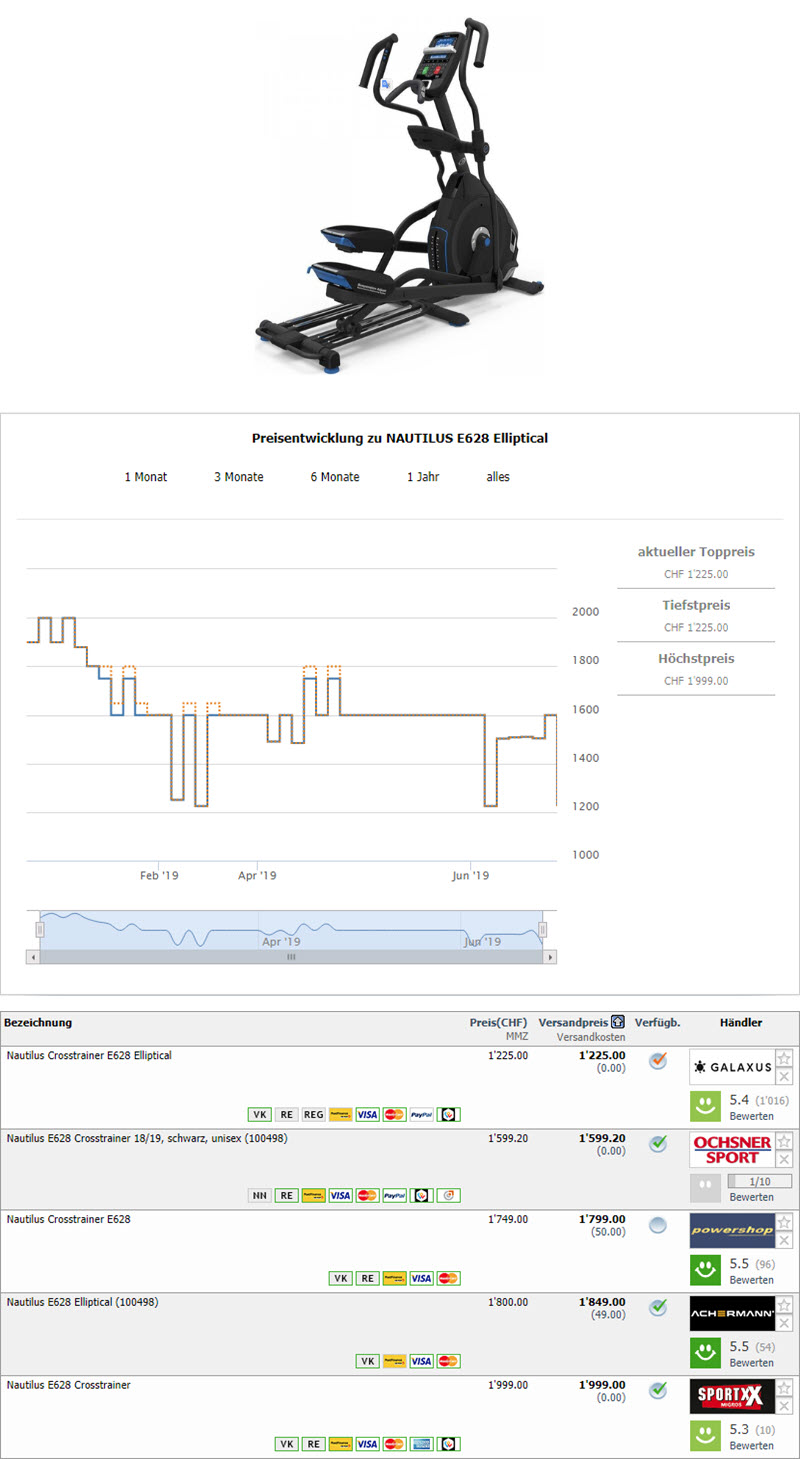Click the Galaxus merchant logo
800x1459 pixels.
point(732,1067)
